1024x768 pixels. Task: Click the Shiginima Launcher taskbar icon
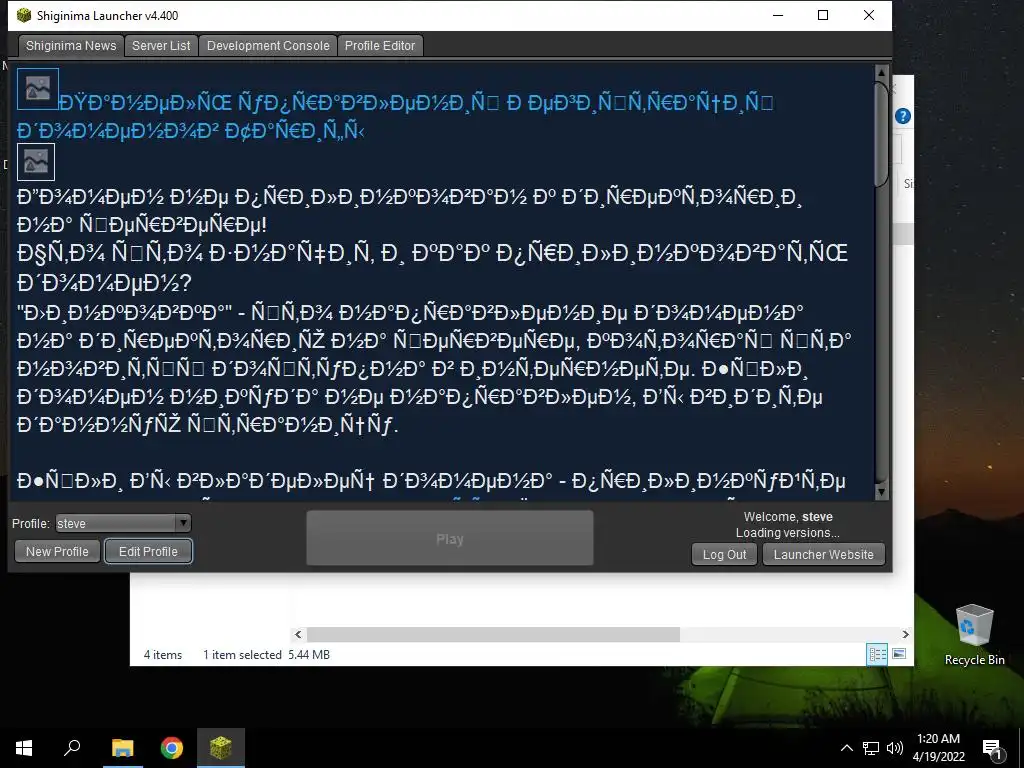(x=221, y=748)
